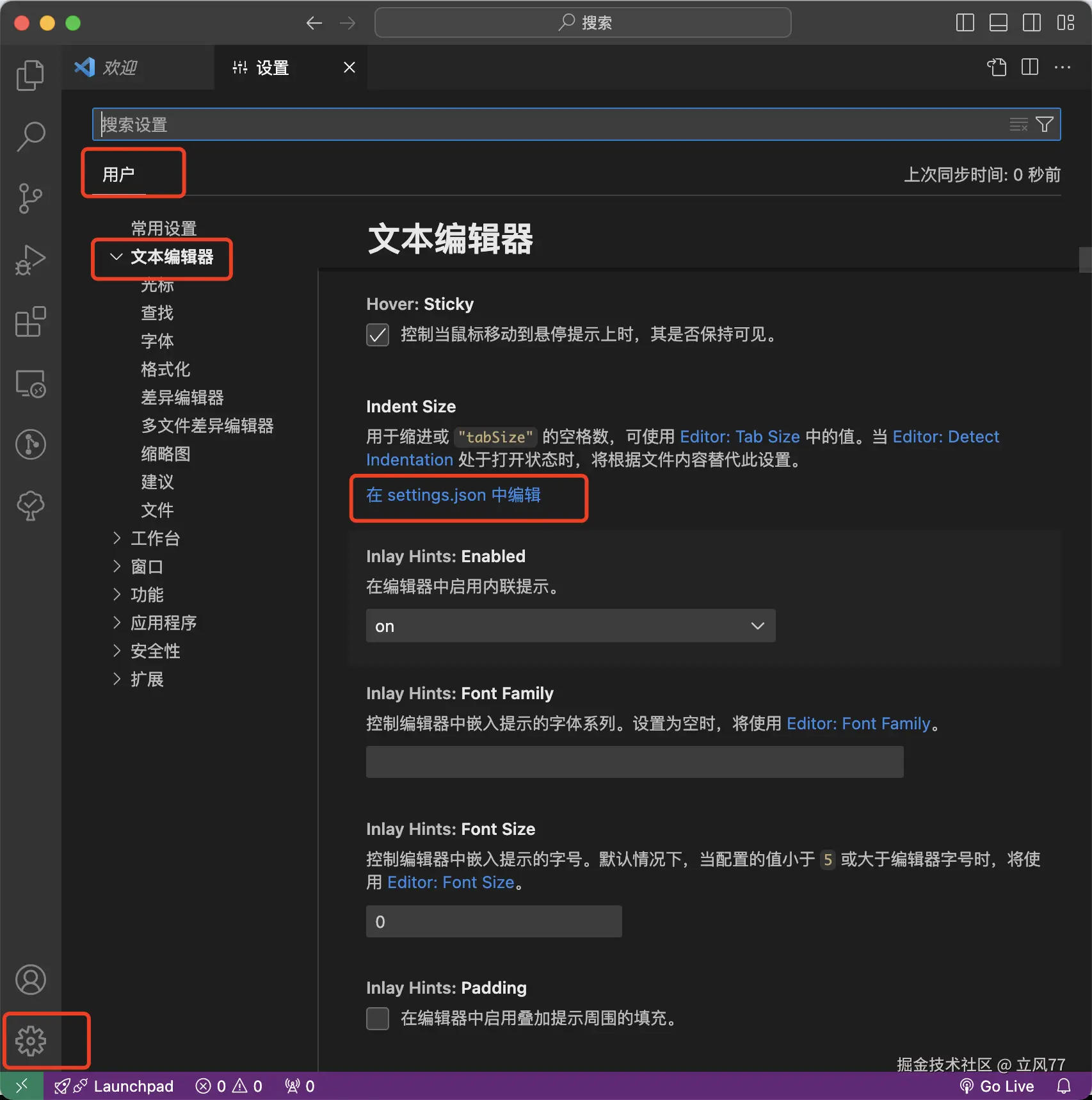Clear the settings search input icon
This screenshot has width=1092, height=1100.
tap(1018, 124)
